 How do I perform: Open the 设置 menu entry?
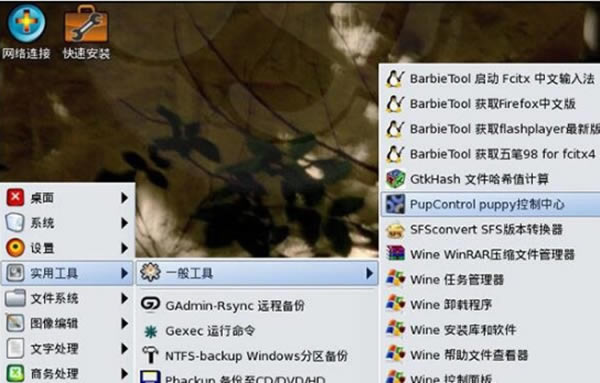click(68, 248)
